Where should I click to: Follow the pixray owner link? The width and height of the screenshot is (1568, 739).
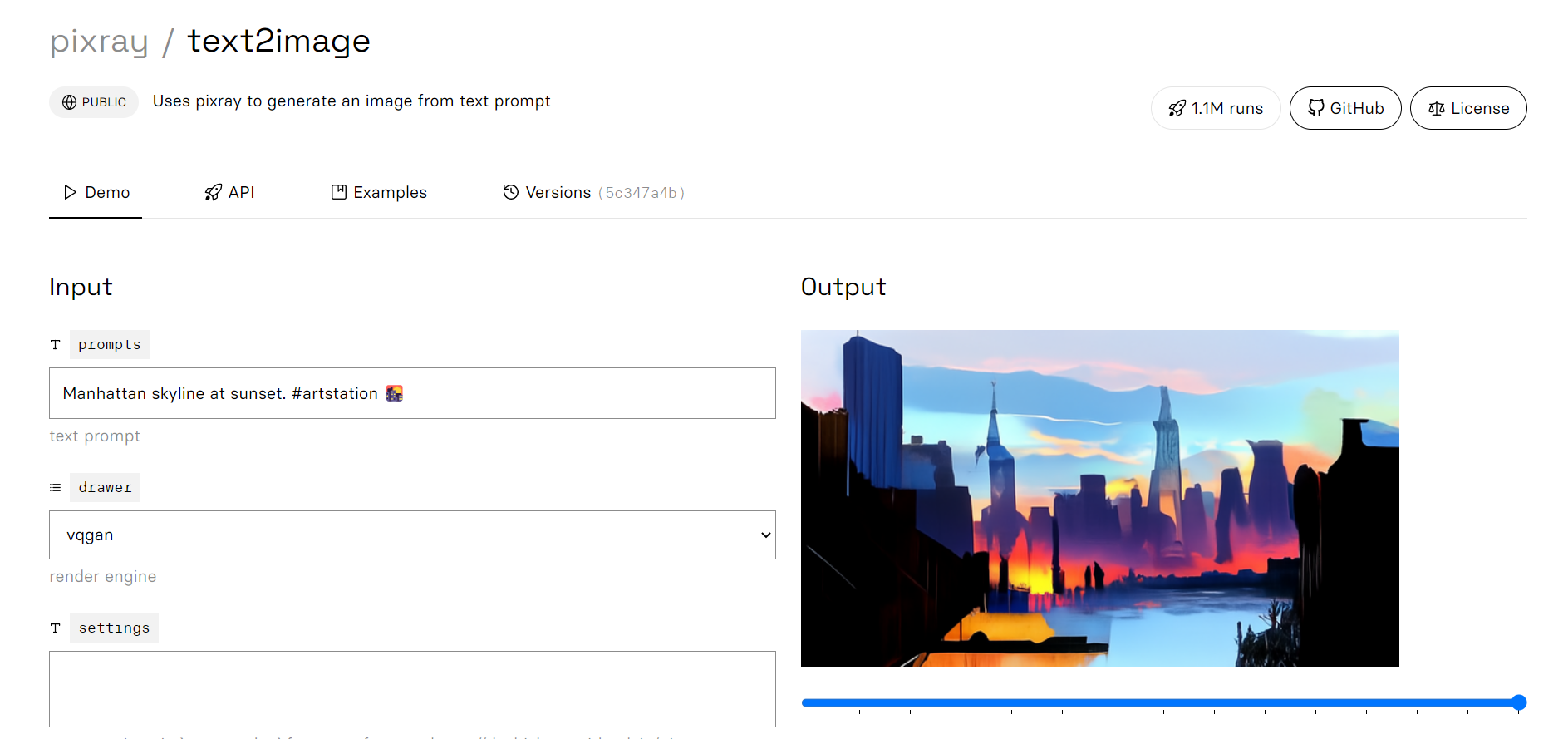point(99,42)
